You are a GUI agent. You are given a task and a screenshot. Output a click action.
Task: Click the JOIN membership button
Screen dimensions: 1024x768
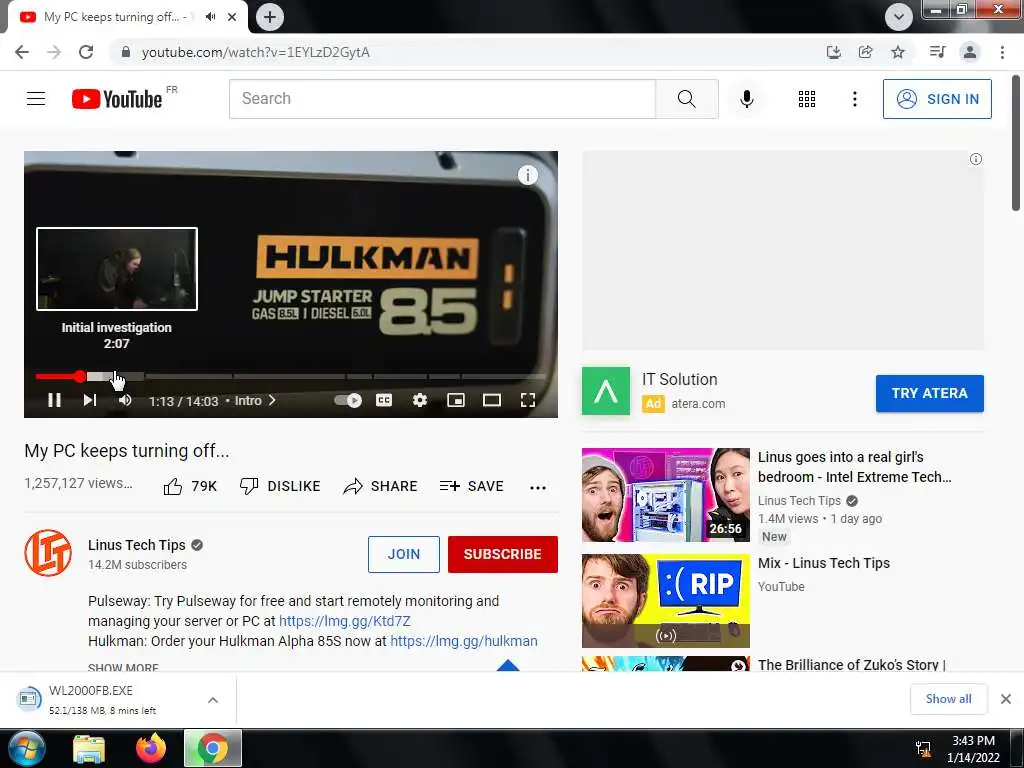point(404,554)
